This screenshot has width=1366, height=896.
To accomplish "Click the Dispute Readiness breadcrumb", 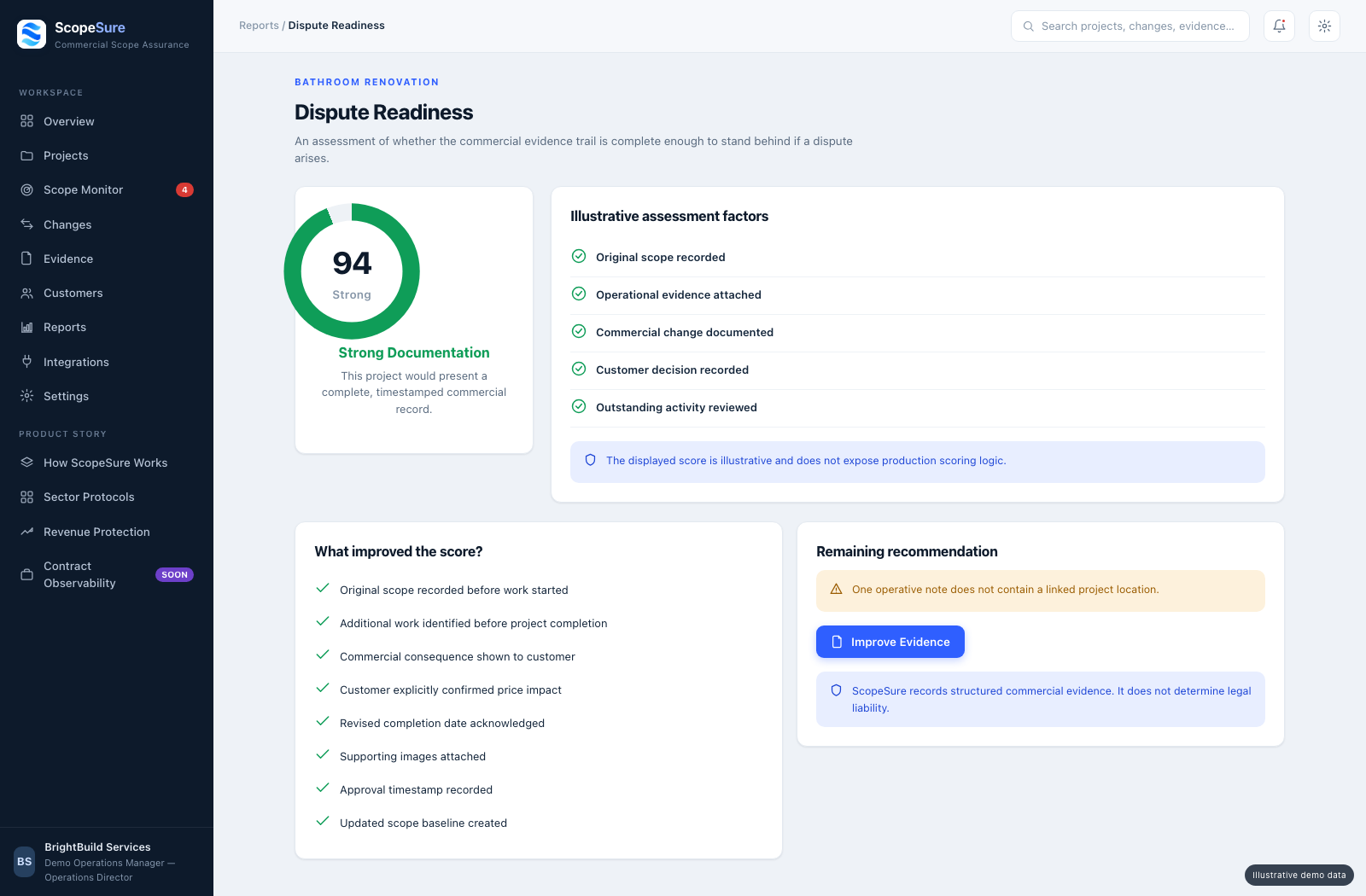I will [336, 26].
